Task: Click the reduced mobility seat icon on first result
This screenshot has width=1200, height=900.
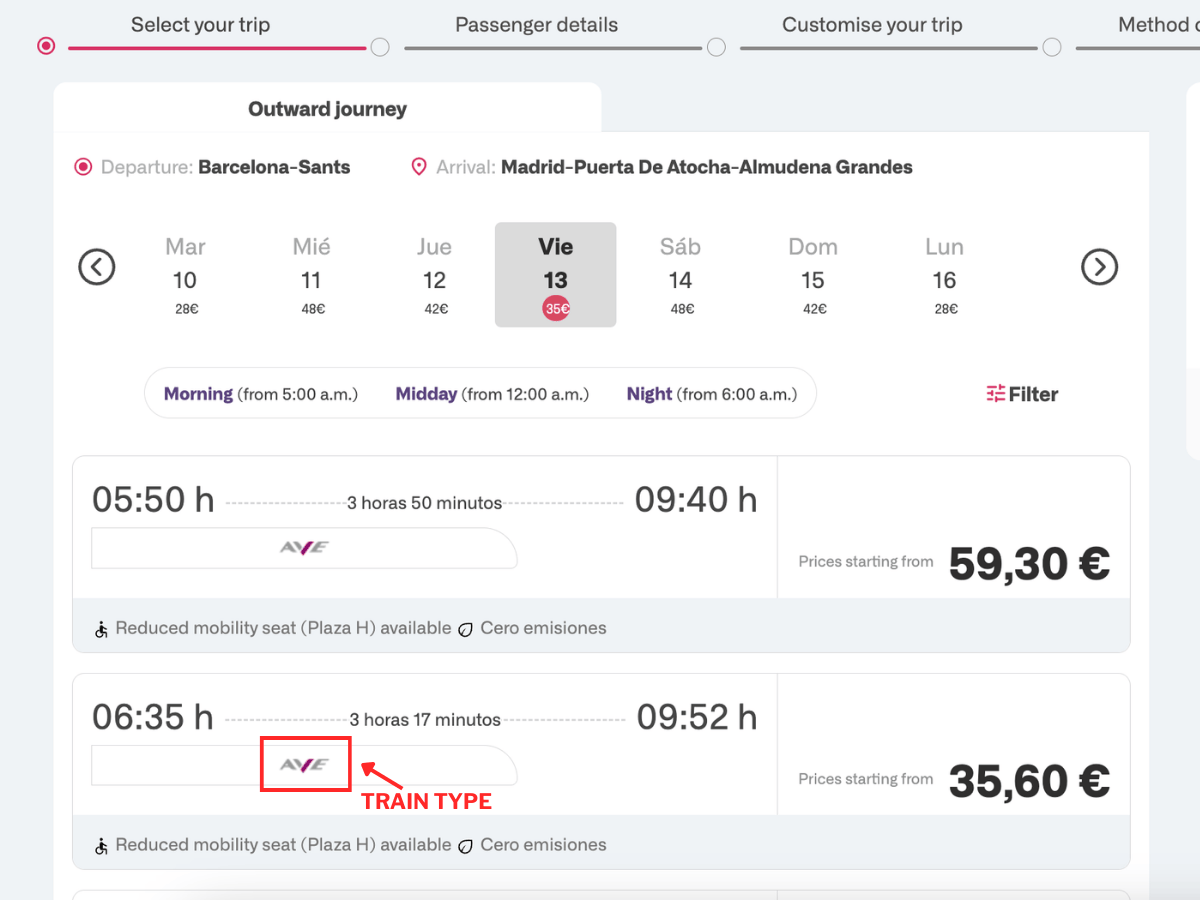Action: click(100, 627)
